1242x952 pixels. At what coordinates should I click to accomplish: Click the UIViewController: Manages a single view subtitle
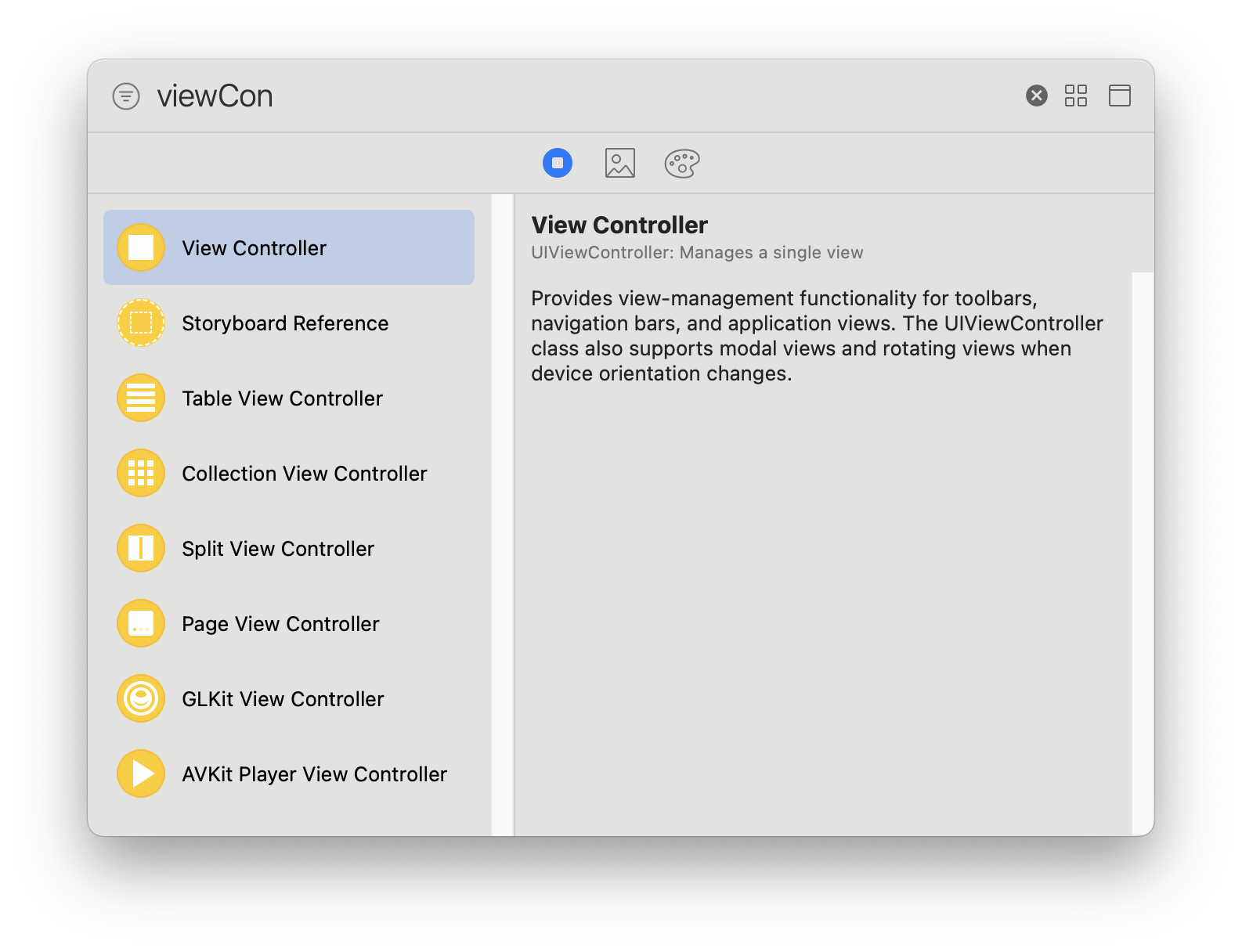click(x=697, y=252)
